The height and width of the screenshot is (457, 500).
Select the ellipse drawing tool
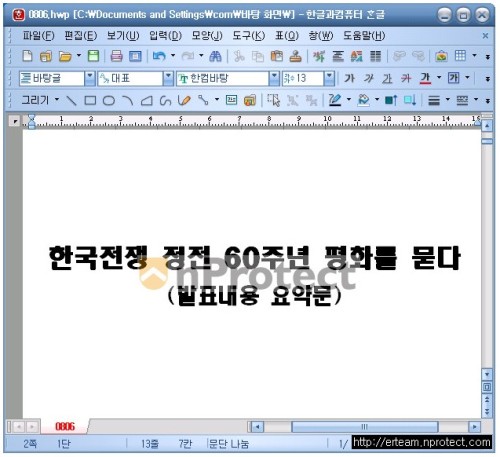pos(109,100)
